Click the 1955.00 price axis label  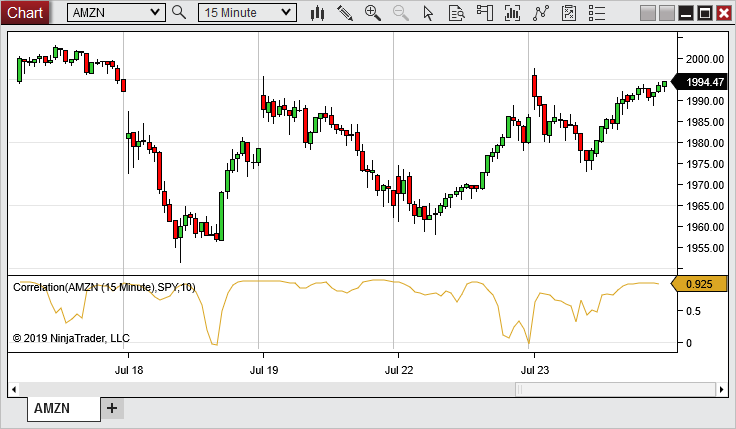(x=705, y=248)
